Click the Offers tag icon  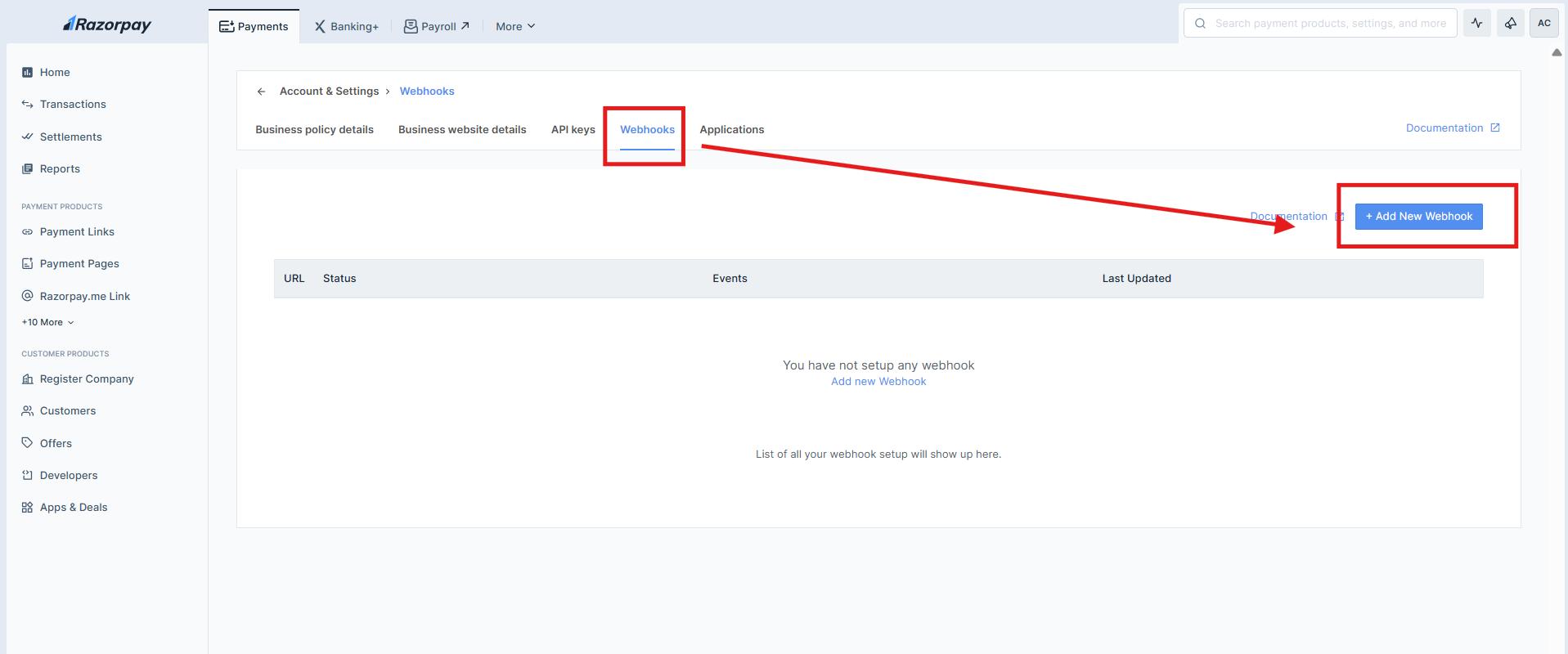click(x=27, y=443)
